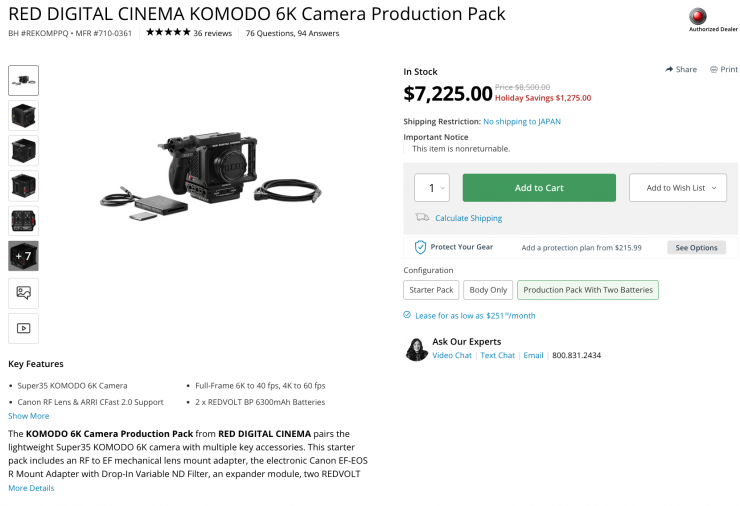Click the See Options button
Viewport: 740px width, 506px height.
tap(696, 247)
